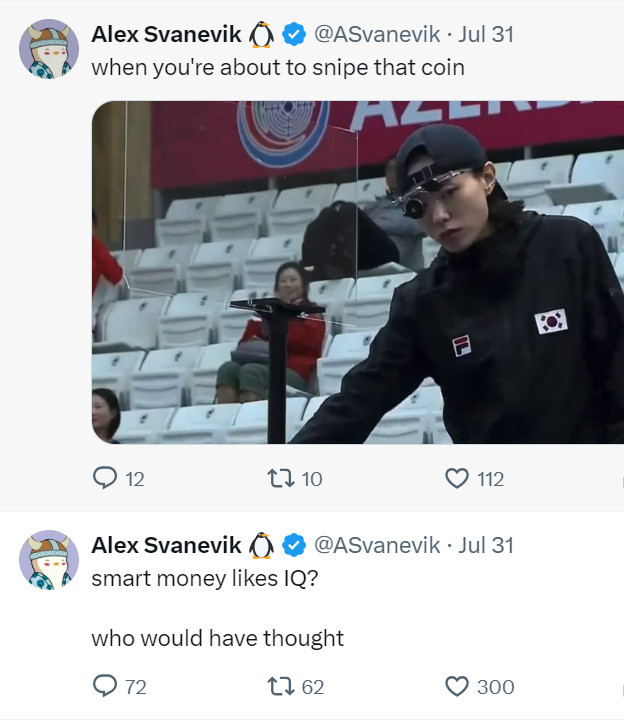Click reply icon on snipe coin tweet
The height and width of the screenshot is (728, 624).
pos(105,478)
